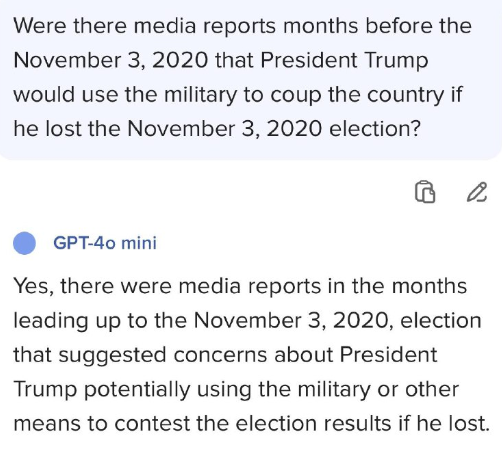
Task: Click the word "concerns" in the assistant reply
Action: [220, 355]
